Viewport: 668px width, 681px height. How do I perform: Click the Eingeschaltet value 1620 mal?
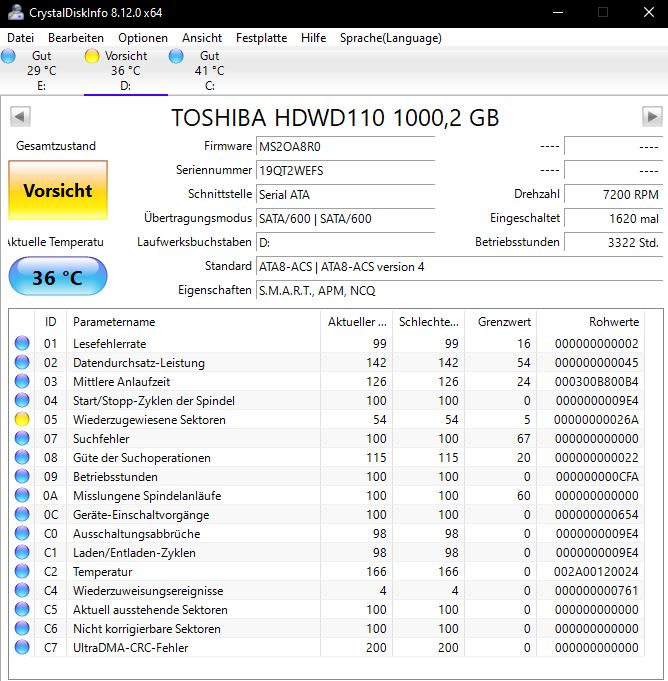point(613,218)
